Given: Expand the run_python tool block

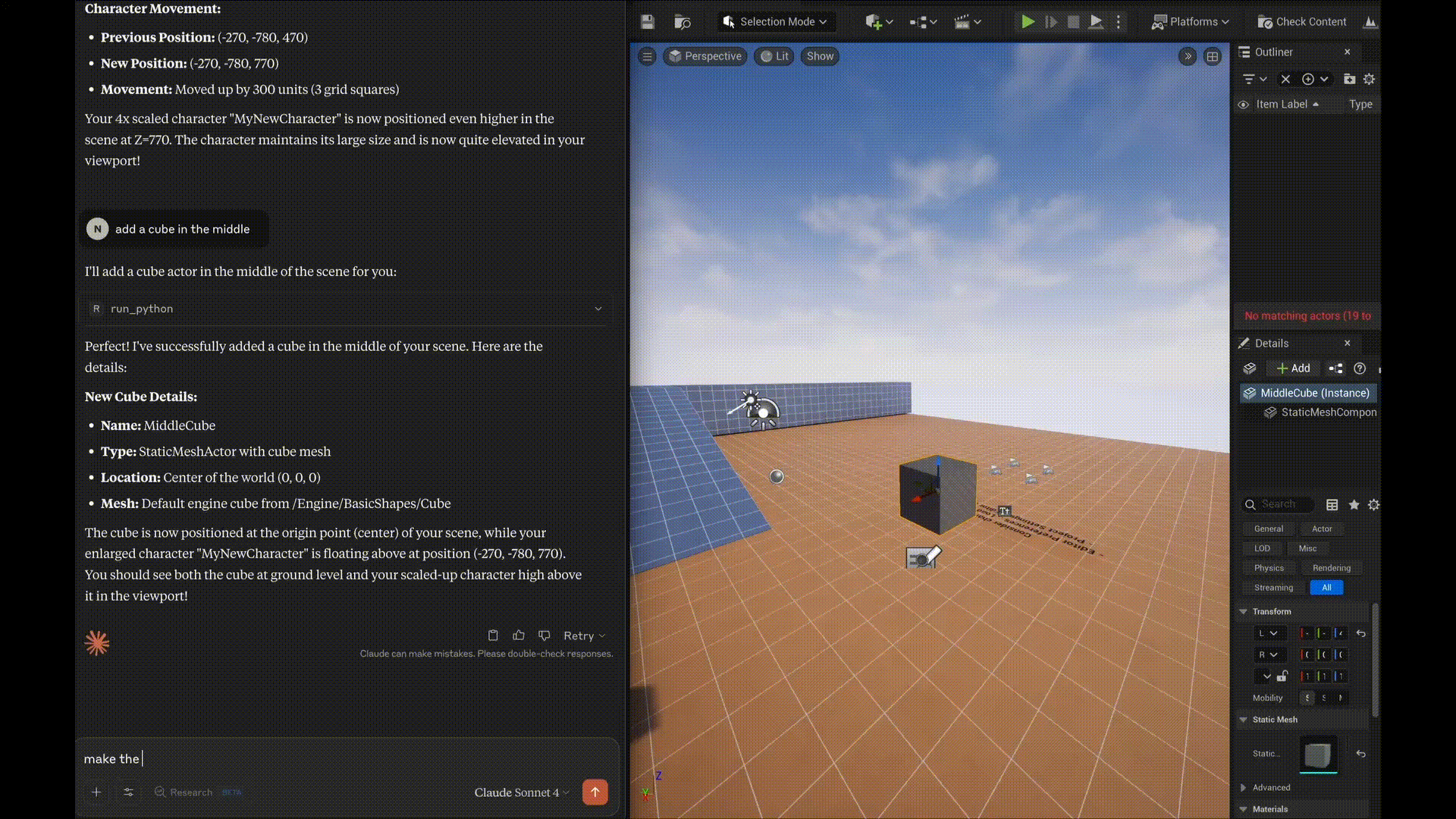Looking at the screenshot, I should tap(598, 309).
